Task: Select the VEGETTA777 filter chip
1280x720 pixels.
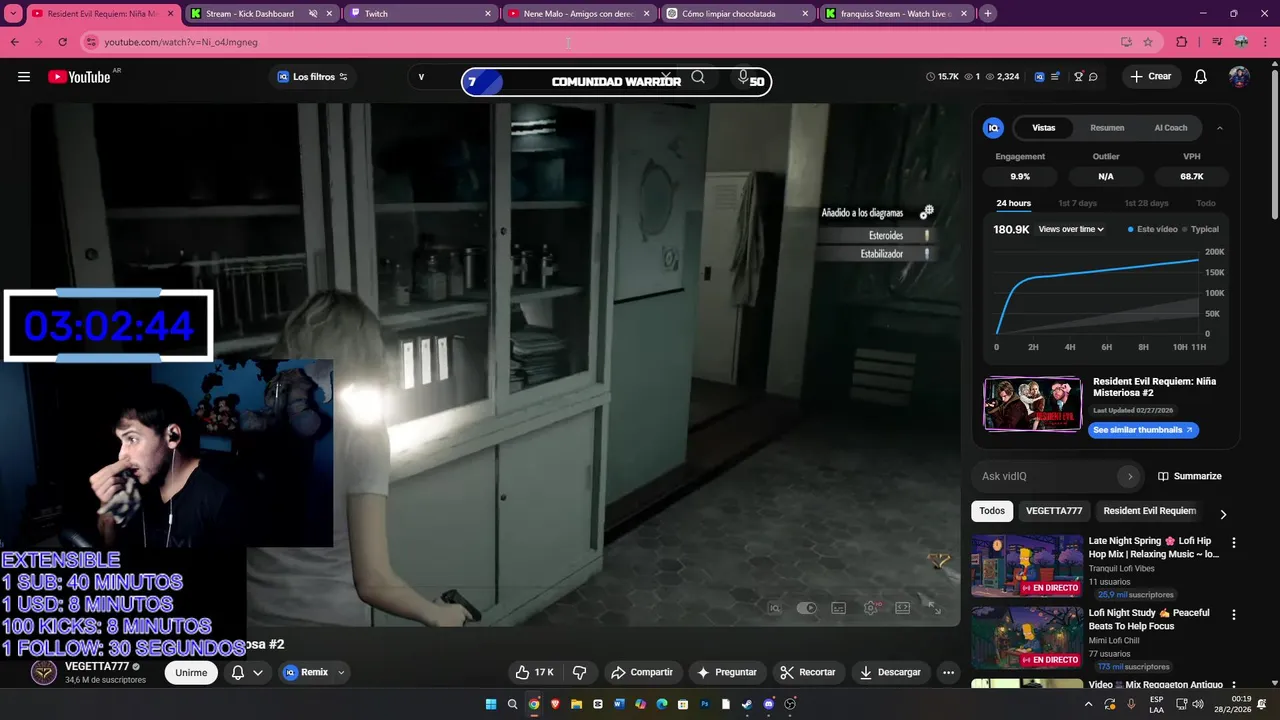Action: pyautogui.click(x=1054, y=511)
